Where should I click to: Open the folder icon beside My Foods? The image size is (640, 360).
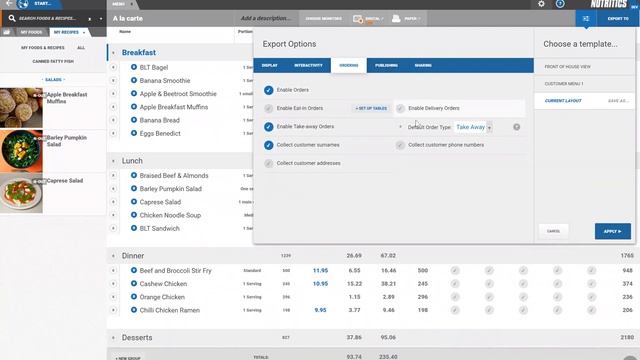(x=7, y=32)
